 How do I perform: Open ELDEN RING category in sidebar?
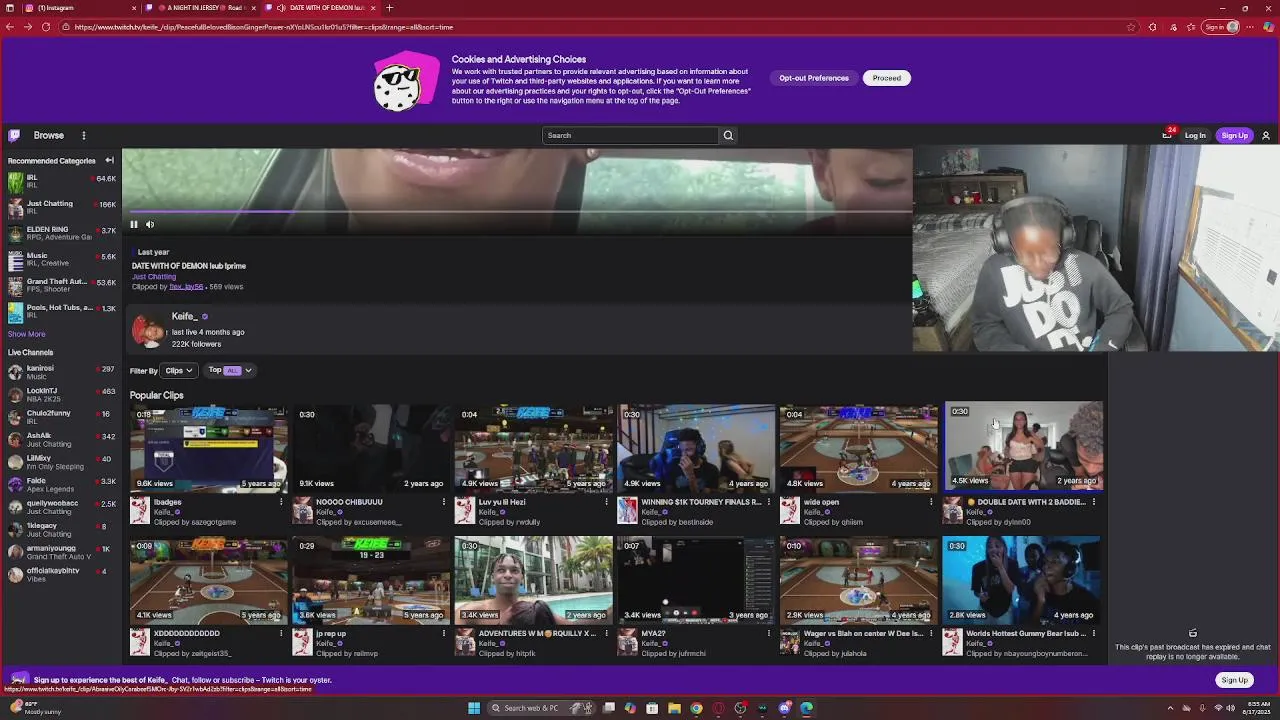coord(61,233)
